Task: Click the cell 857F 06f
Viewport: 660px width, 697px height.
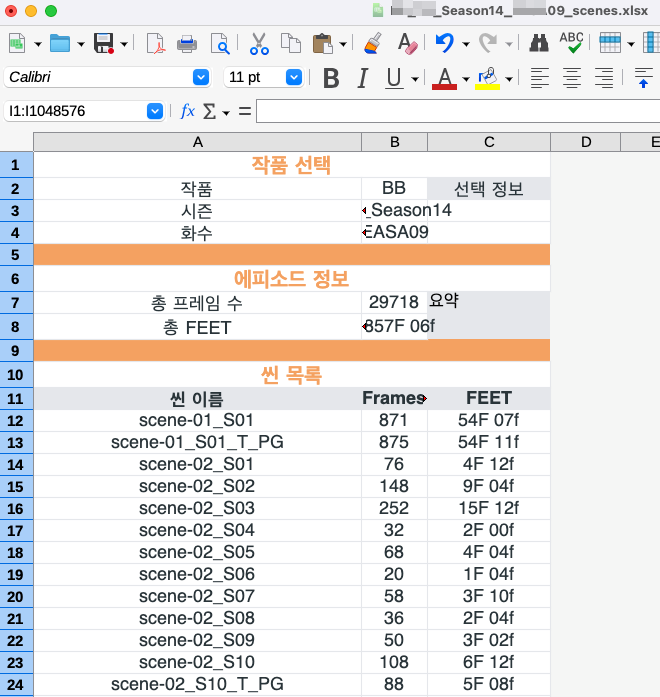Action: pyautogui.click(x=395, y=327)
